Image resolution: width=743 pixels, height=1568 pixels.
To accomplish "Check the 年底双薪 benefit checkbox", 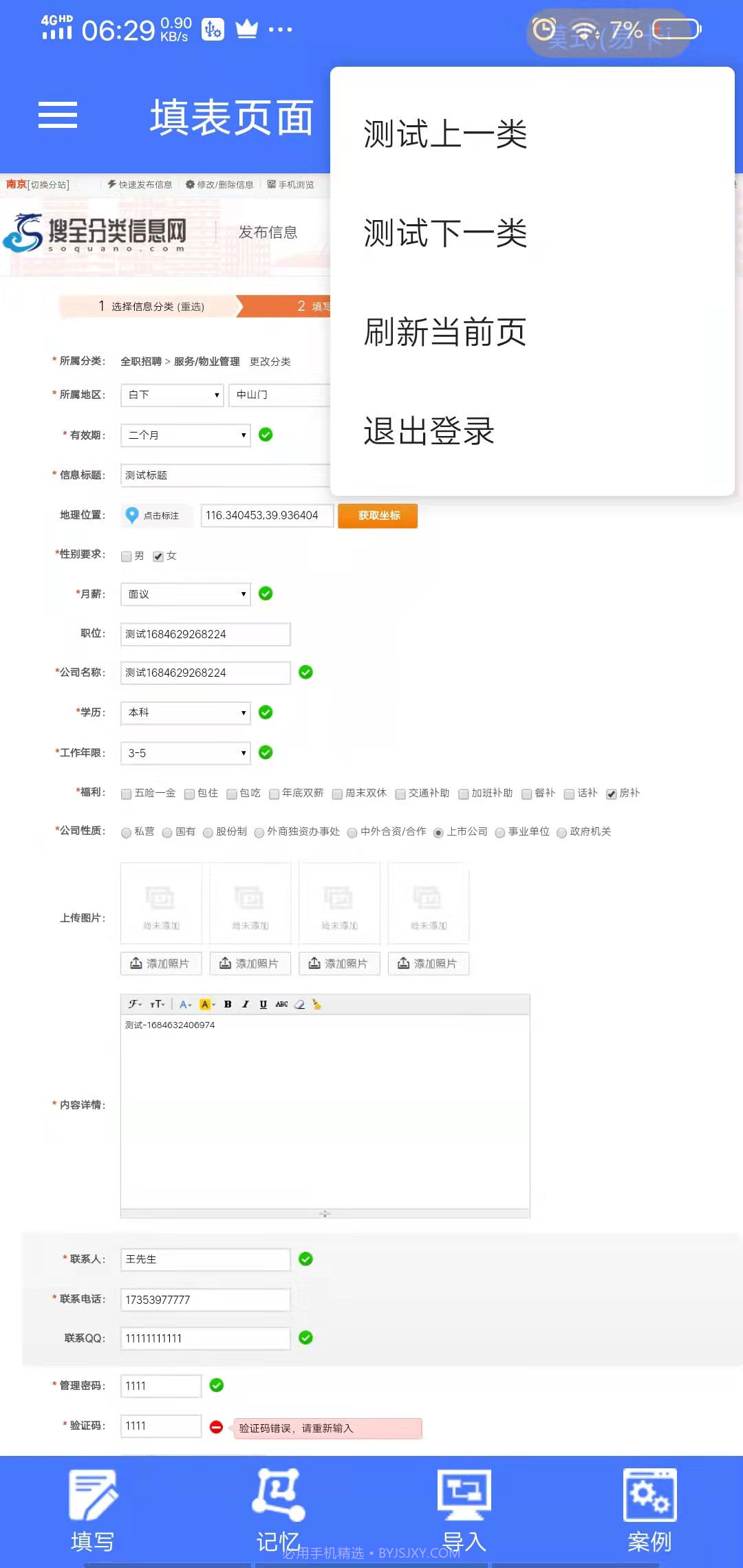I will tap(274, 794).
